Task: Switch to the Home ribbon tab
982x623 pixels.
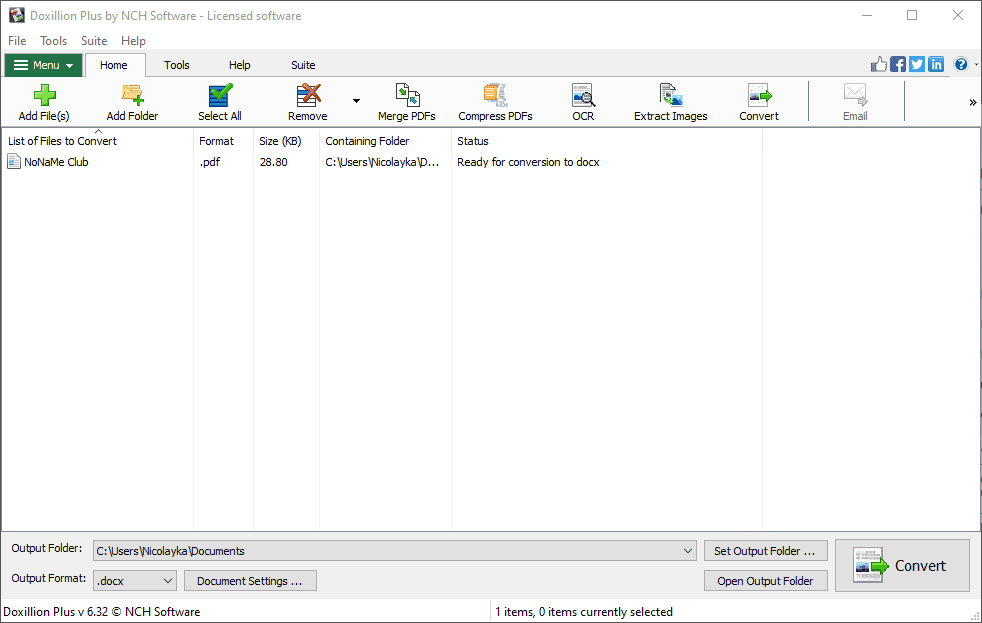Action: coord(114,65)
